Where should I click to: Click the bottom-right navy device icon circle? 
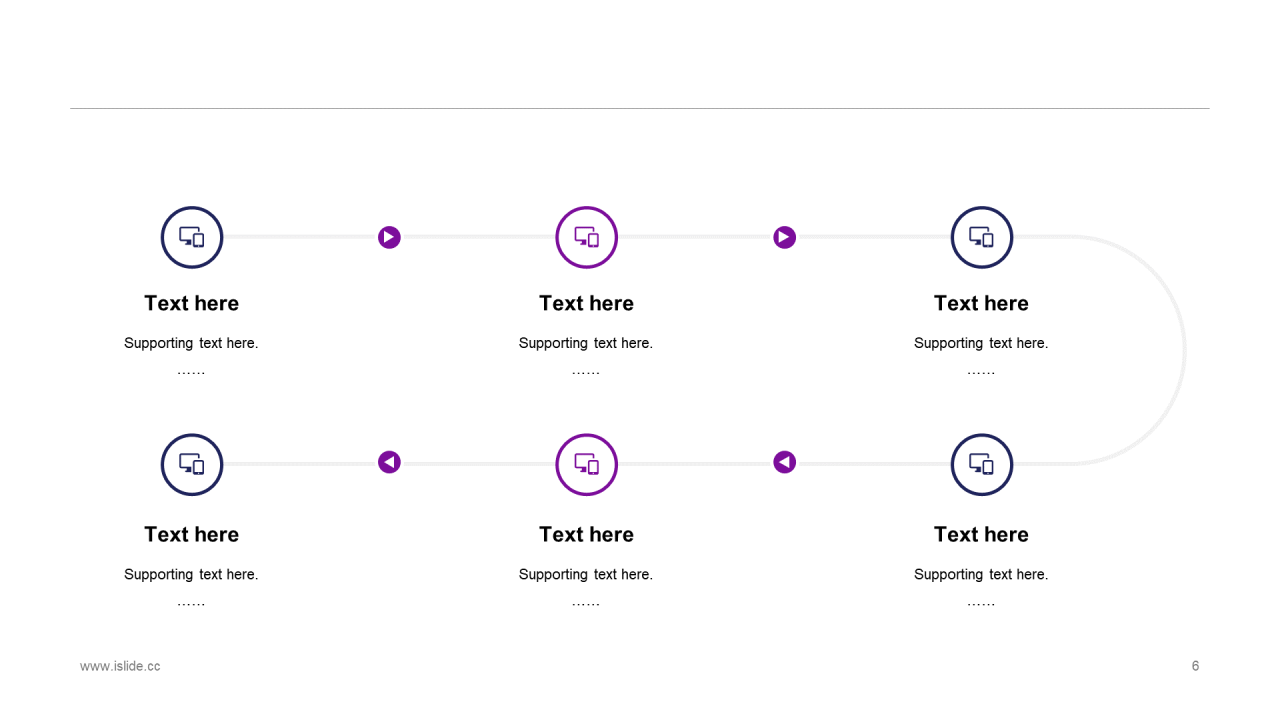982,464
